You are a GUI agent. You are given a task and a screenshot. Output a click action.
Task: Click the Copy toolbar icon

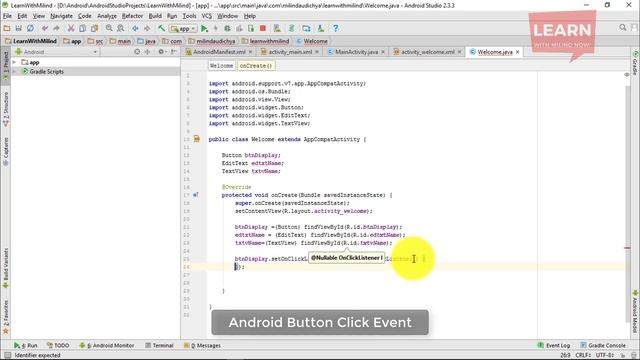[82, 28]
